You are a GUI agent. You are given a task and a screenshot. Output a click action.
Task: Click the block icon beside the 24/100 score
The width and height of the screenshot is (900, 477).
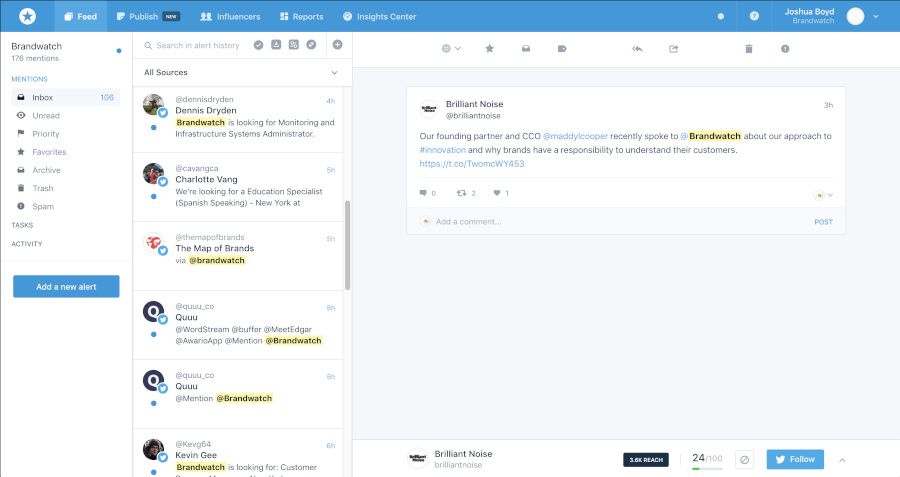(x=744, y=459)
